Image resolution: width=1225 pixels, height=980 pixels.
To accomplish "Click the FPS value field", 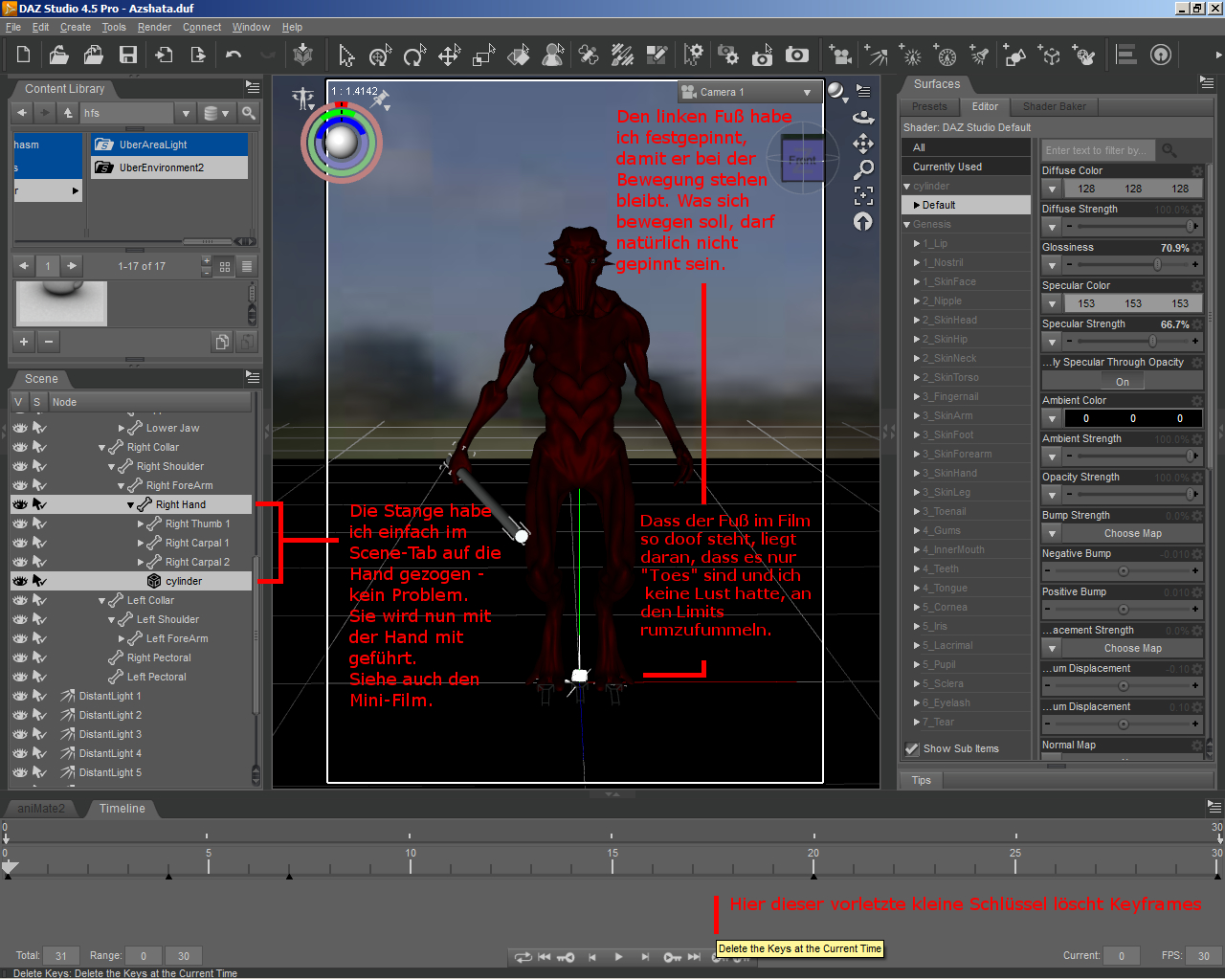I will tap(1204, 956).
